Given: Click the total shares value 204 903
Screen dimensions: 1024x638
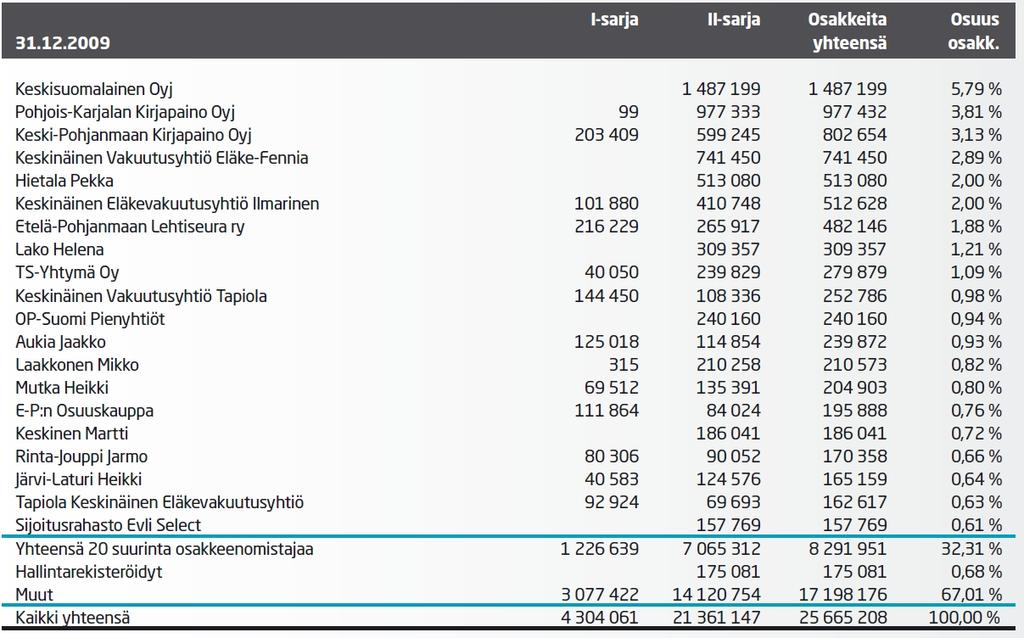Looking at the screenshot, I should (854, 387).
